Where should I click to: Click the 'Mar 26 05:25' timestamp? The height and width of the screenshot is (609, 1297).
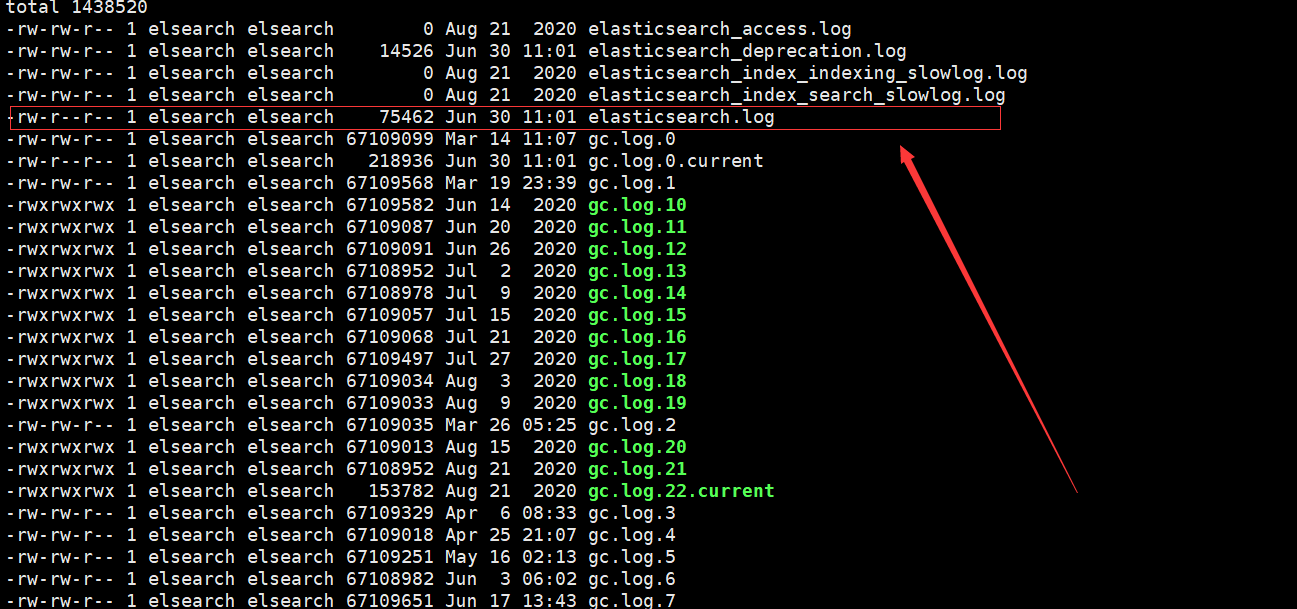point(511,425)
